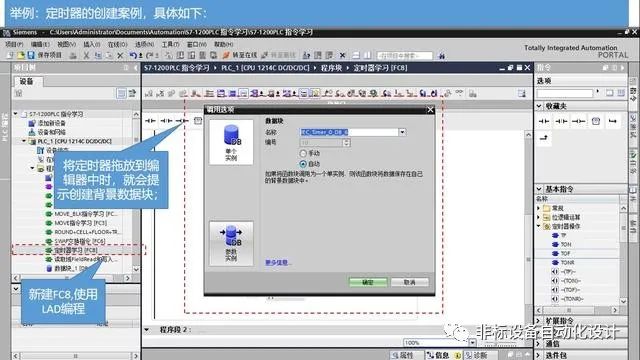640x360 pixels.
Task: Select the empty box icon in editor toolbar
Action: click(198, 121)
